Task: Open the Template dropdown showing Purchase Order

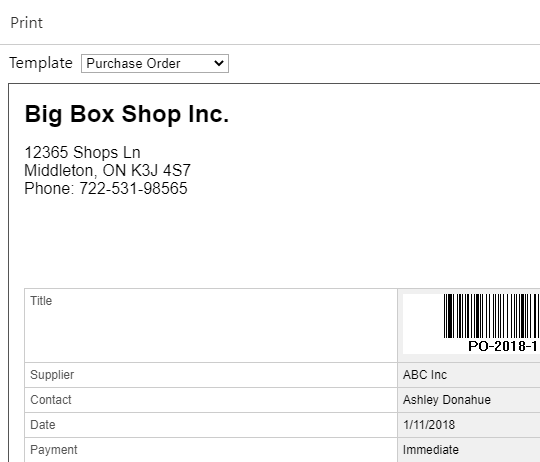Action: tap(155, 63)
